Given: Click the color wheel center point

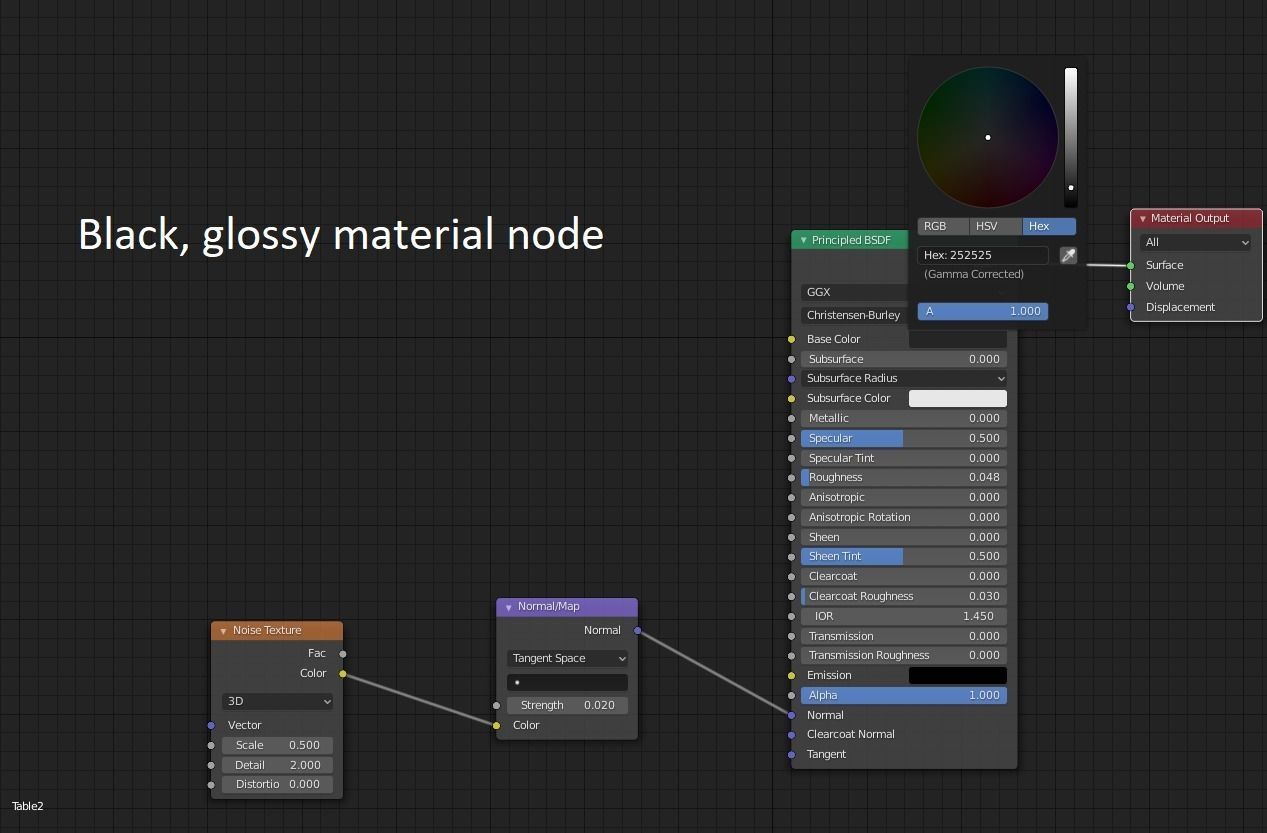Looking at the screenshot, I should tap(988, 137).
